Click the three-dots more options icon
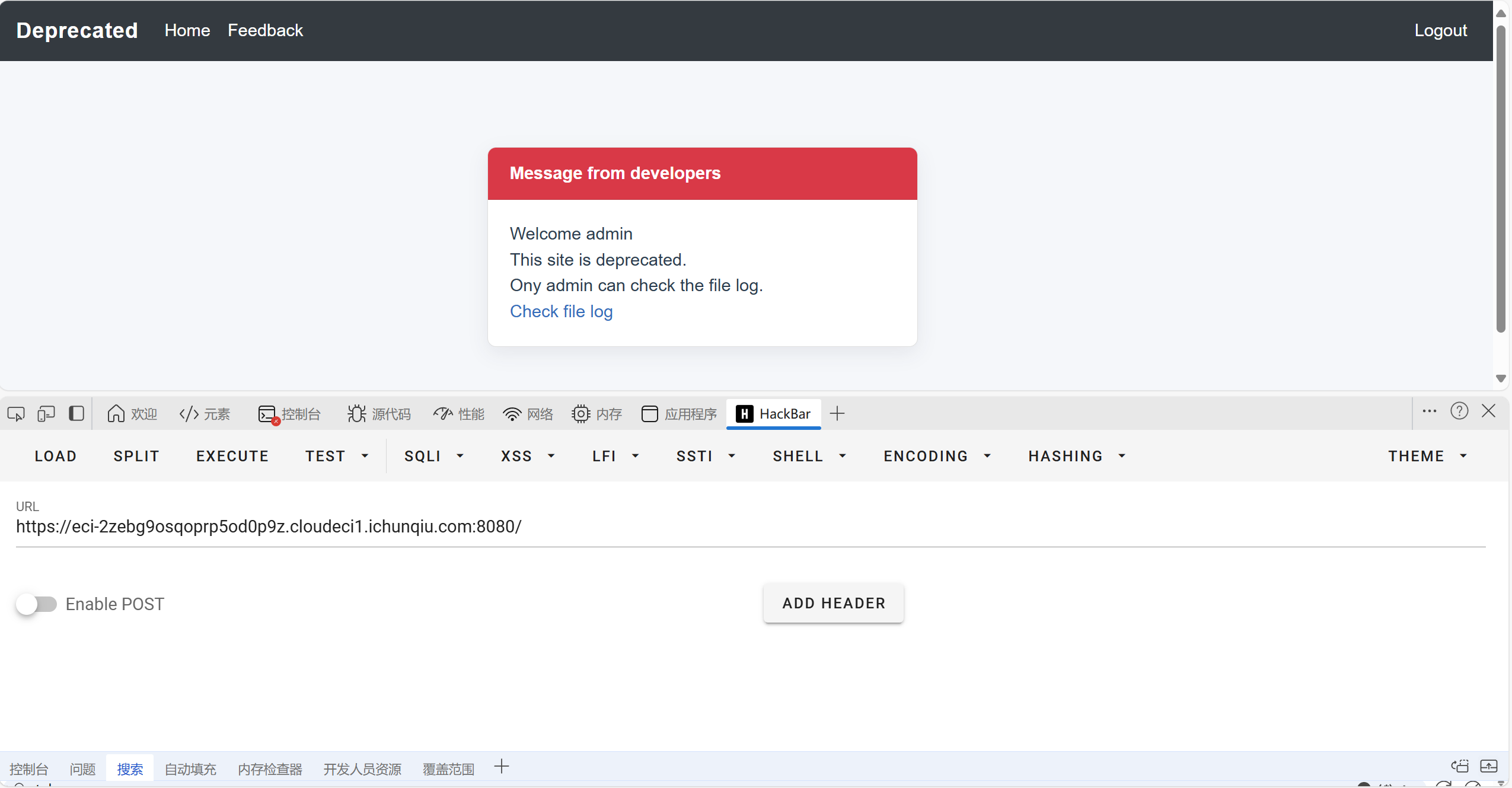1512x788 pixels. pos(1430,411)
